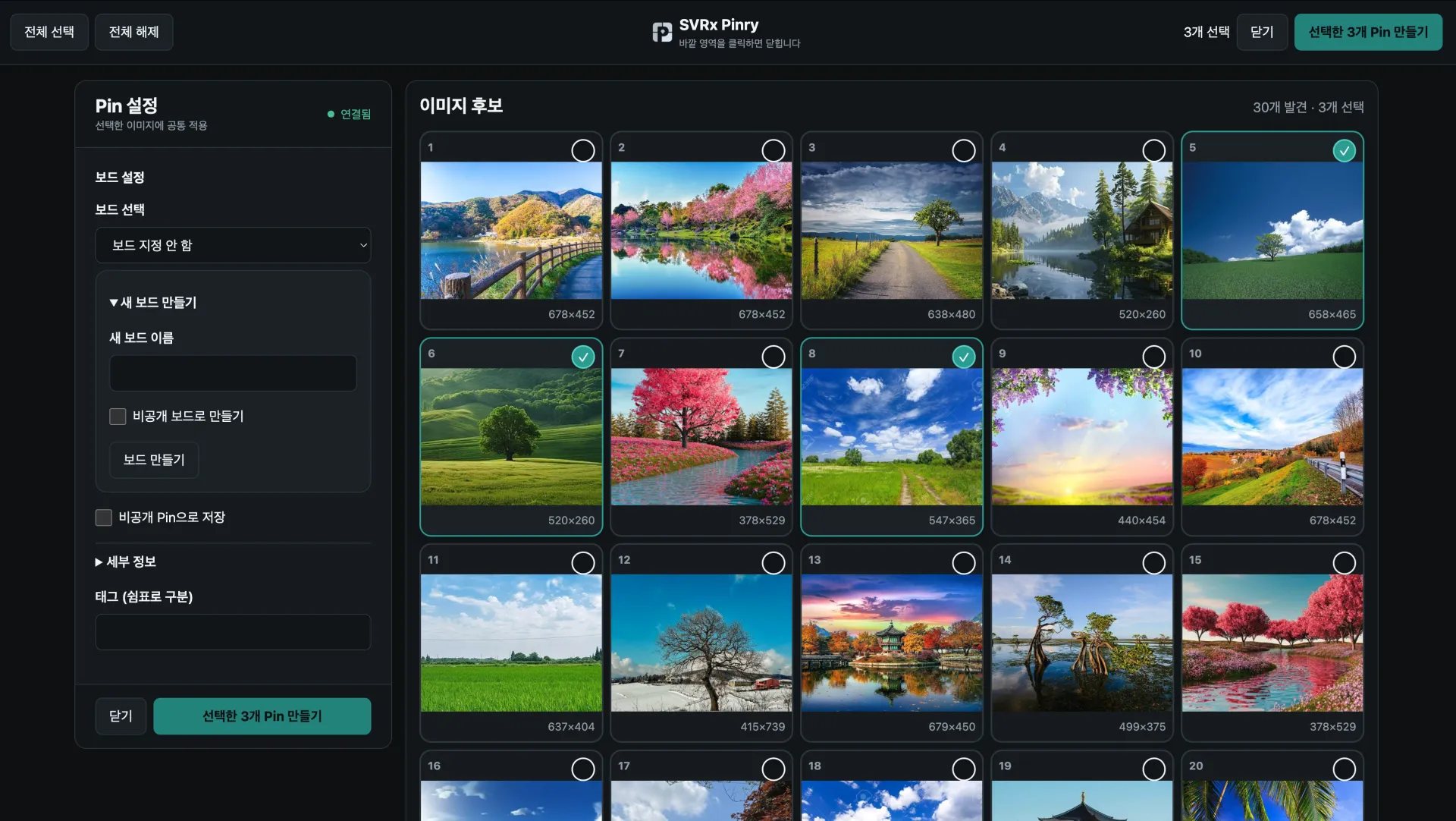
Task: Click the pink cherry blossom thumbnail 7
Action: [701, 437]
